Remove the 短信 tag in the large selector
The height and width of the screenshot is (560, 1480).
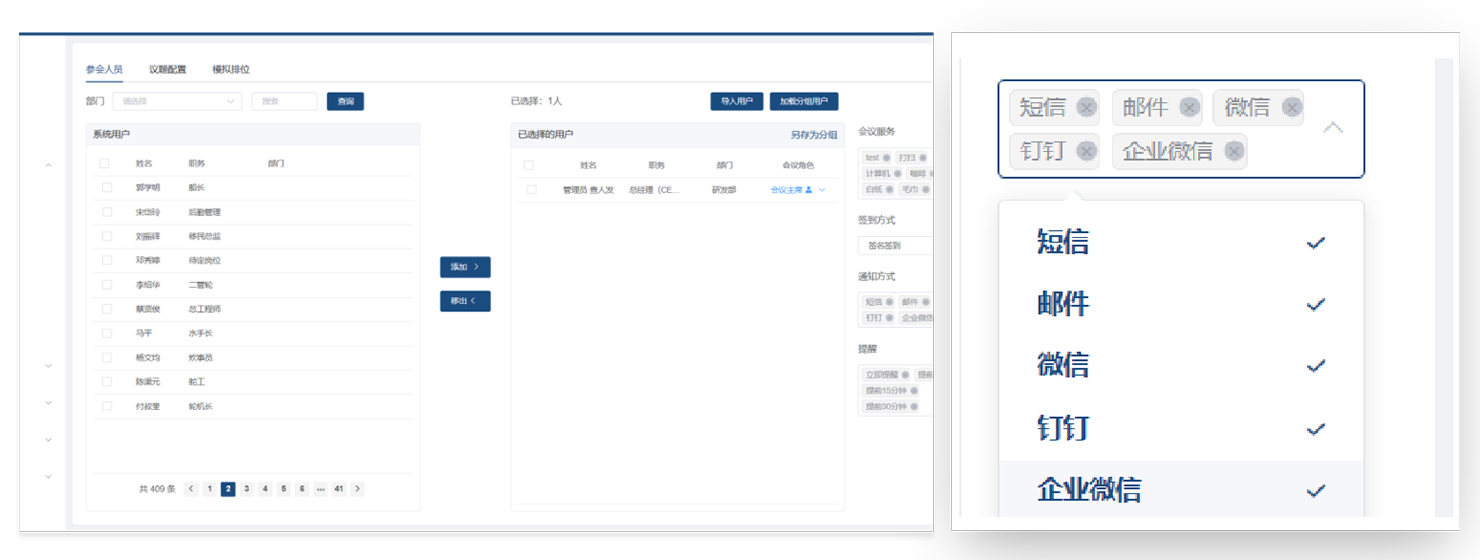point(1086,108)
